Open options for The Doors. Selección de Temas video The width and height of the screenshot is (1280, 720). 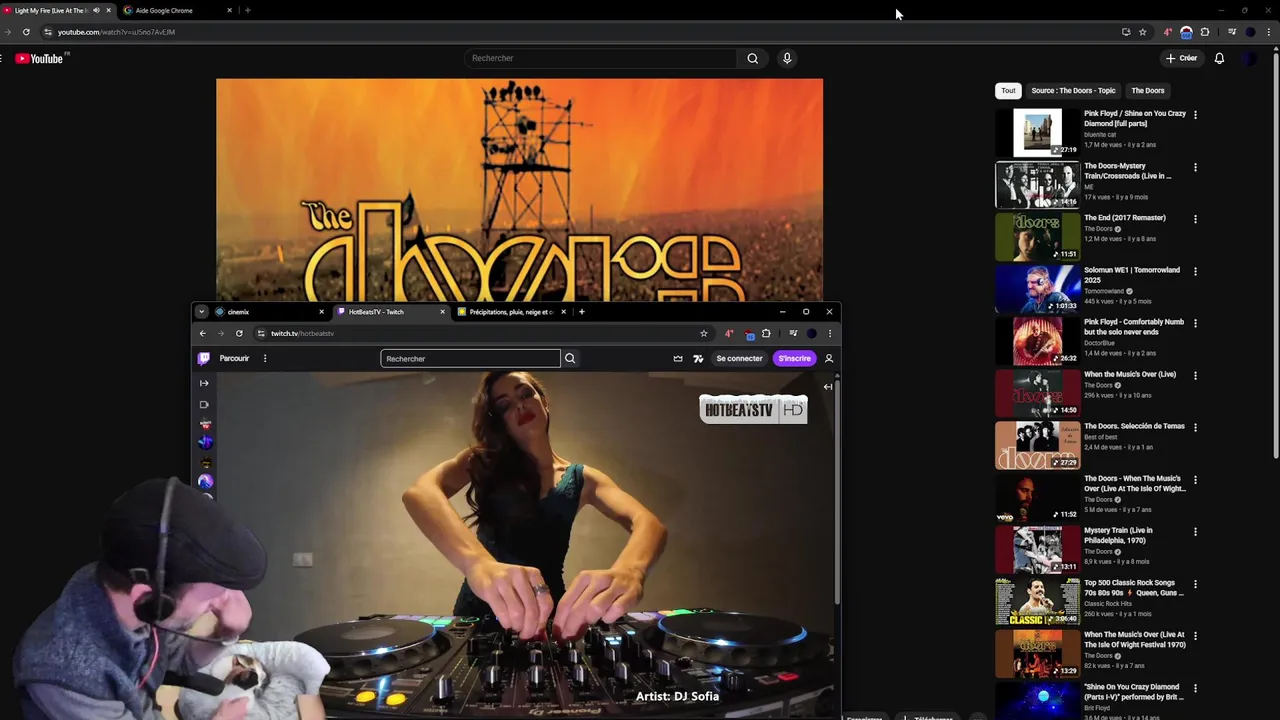pyautogui.click(x=1195, y=427)
